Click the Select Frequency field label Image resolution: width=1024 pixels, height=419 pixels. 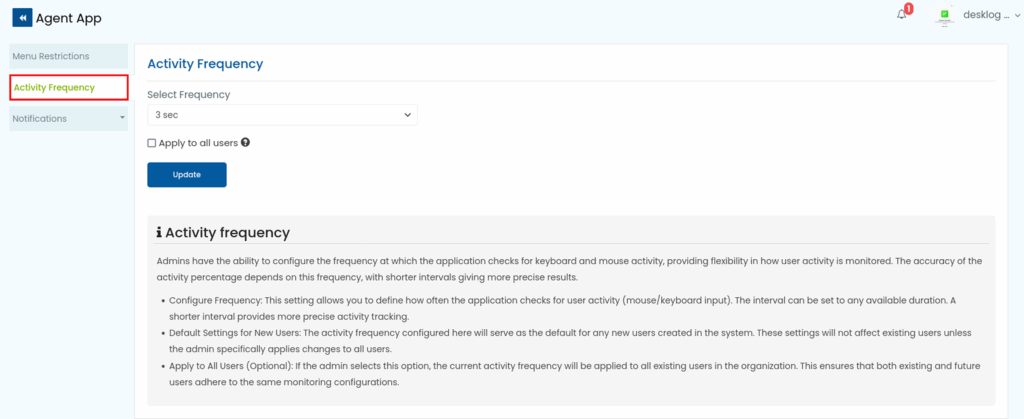188,95
